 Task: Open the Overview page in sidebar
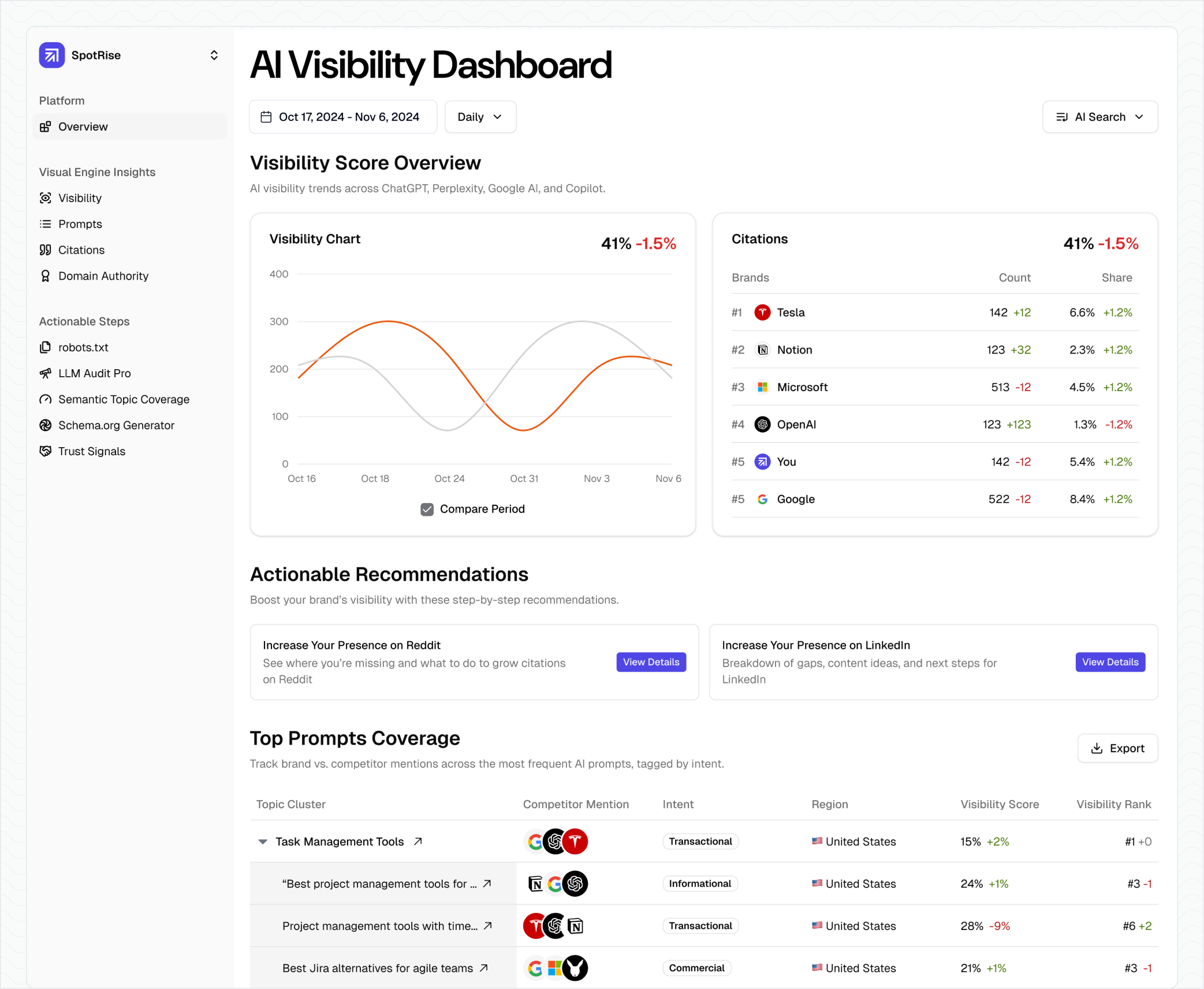tap(130, 127)
